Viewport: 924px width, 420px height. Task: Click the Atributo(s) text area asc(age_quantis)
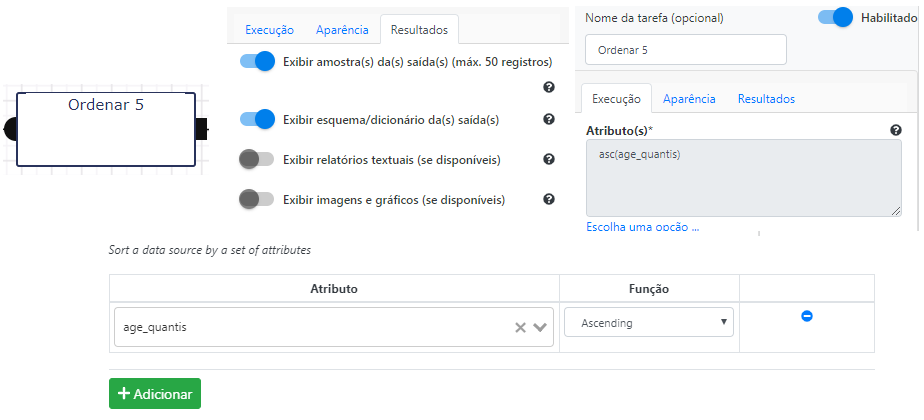click(x=744, y=178)
